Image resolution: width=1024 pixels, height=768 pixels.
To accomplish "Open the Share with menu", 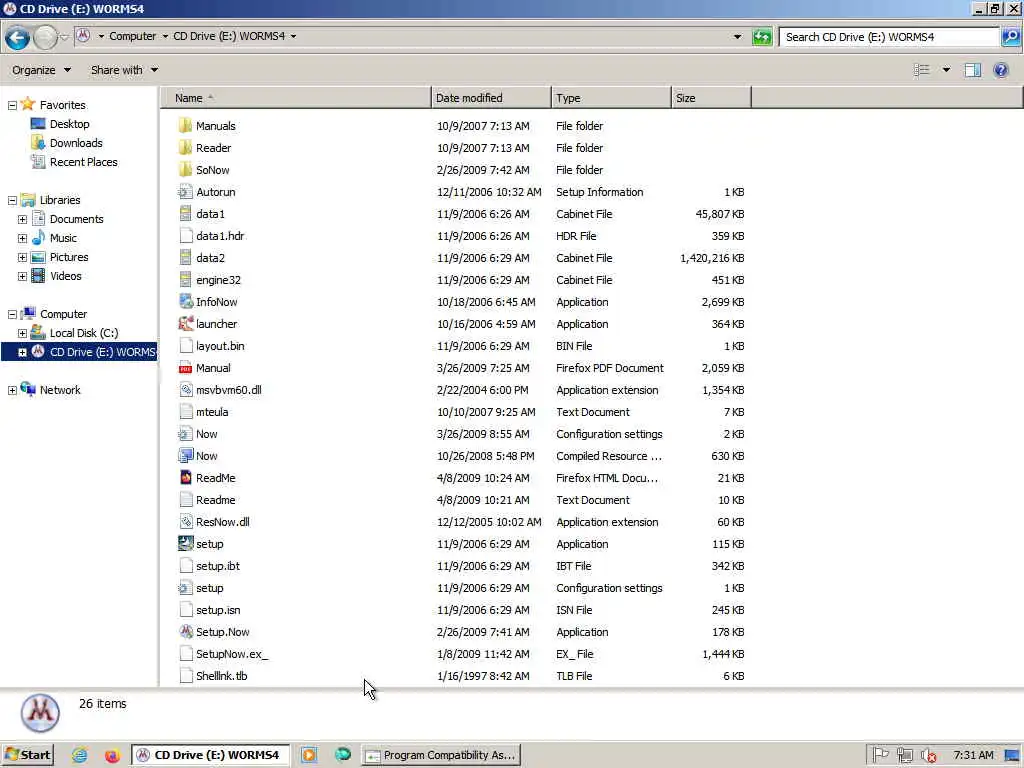I will coord(124,70).
